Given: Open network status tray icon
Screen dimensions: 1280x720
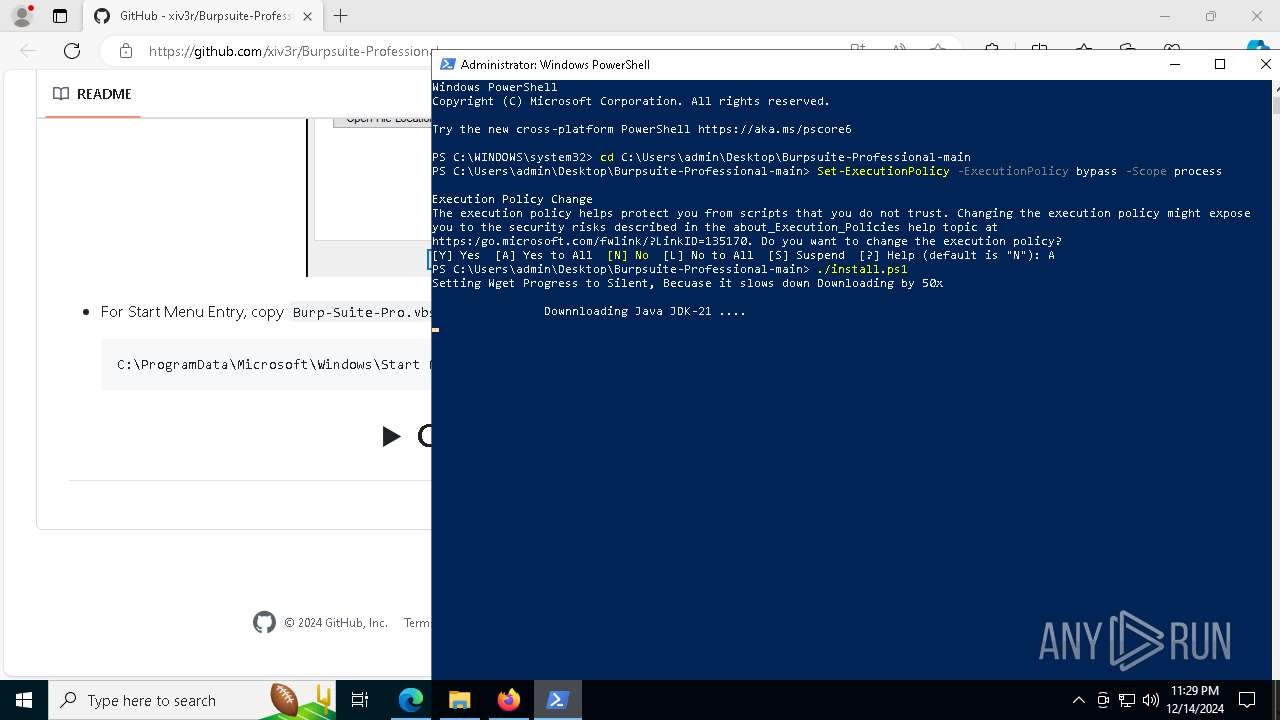Looking at the screenshot, I should point(1127,700).
